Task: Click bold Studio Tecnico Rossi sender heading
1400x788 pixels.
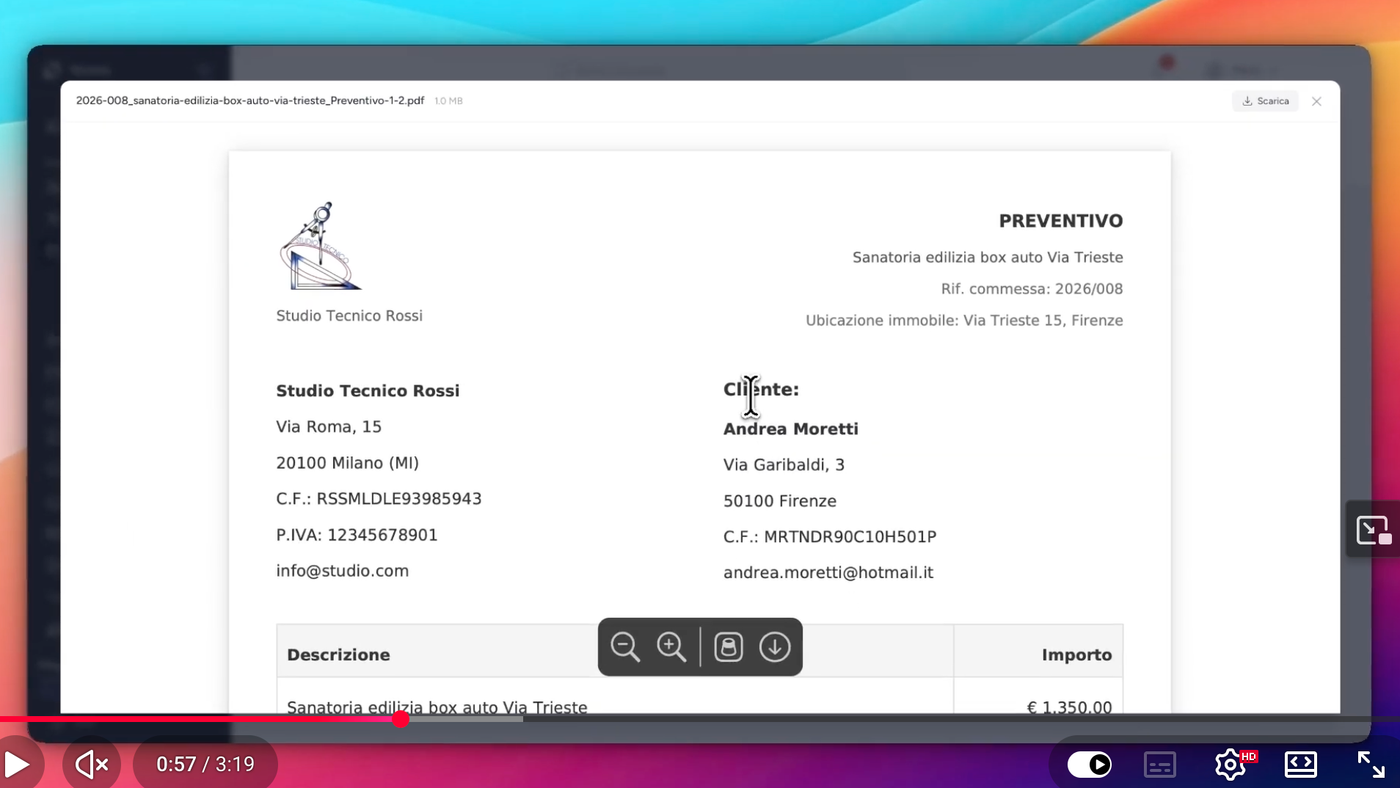Action: [x=368, y=391]
